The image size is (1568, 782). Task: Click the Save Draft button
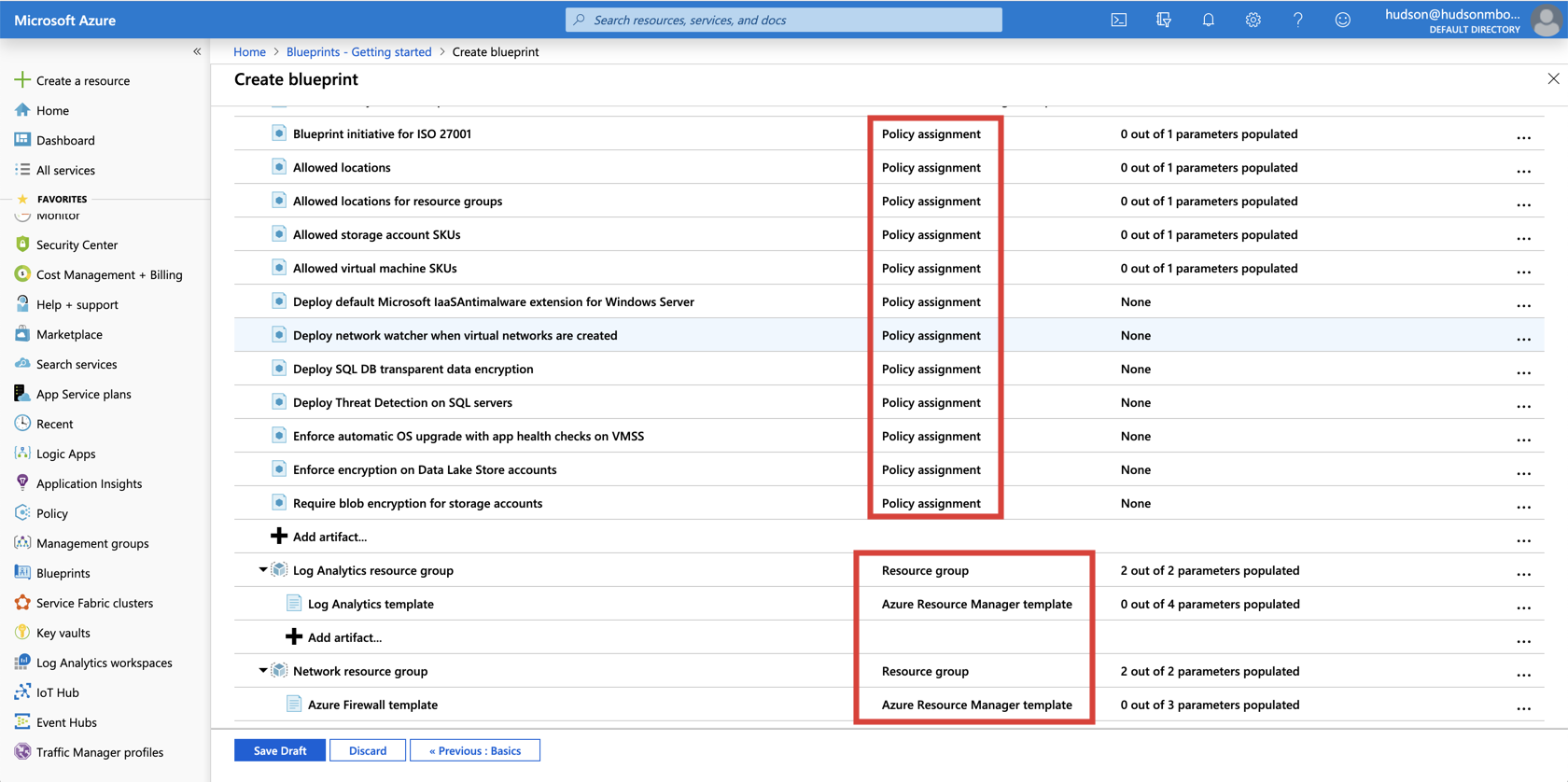(280, 750)
